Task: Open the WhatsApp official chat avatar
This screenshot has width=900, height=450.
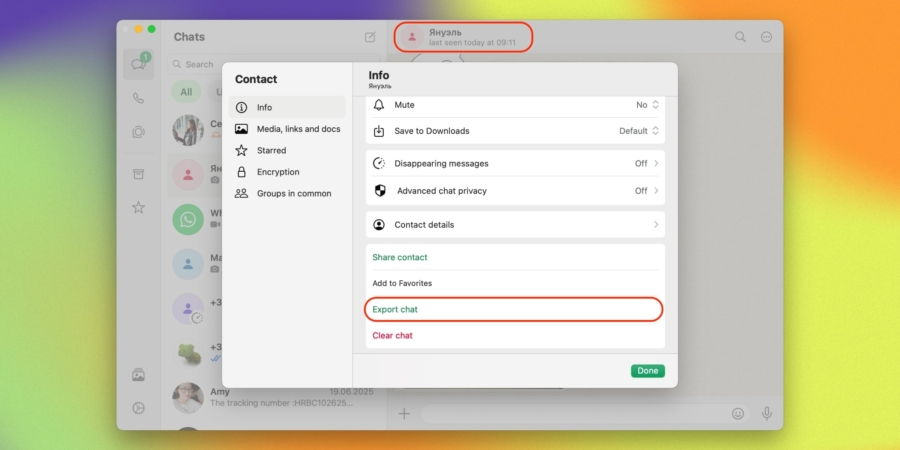Action: tap(188, 219)
